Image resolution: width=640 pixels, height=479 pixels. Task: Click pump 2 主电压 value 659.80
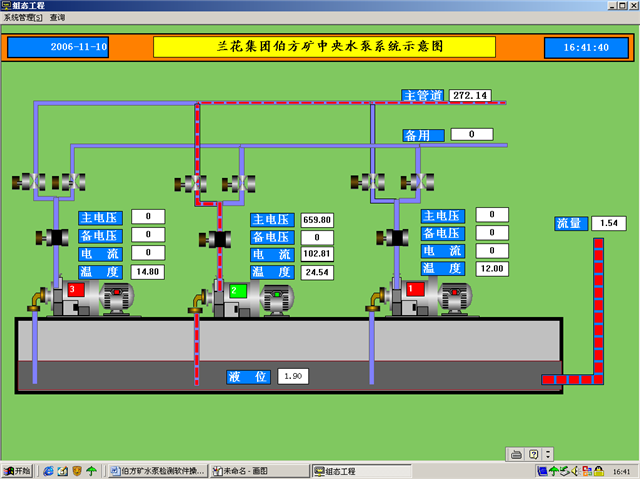[317, 220]
